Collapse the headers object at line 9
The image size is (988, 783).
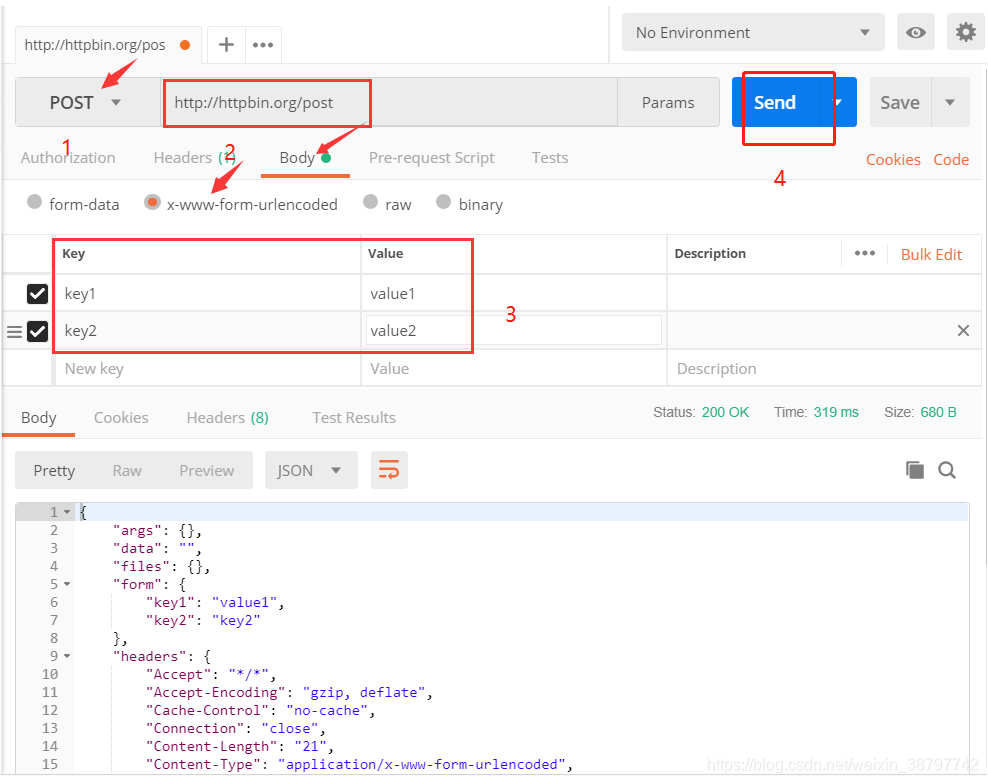pyautogui.click(x=67, y=656)
